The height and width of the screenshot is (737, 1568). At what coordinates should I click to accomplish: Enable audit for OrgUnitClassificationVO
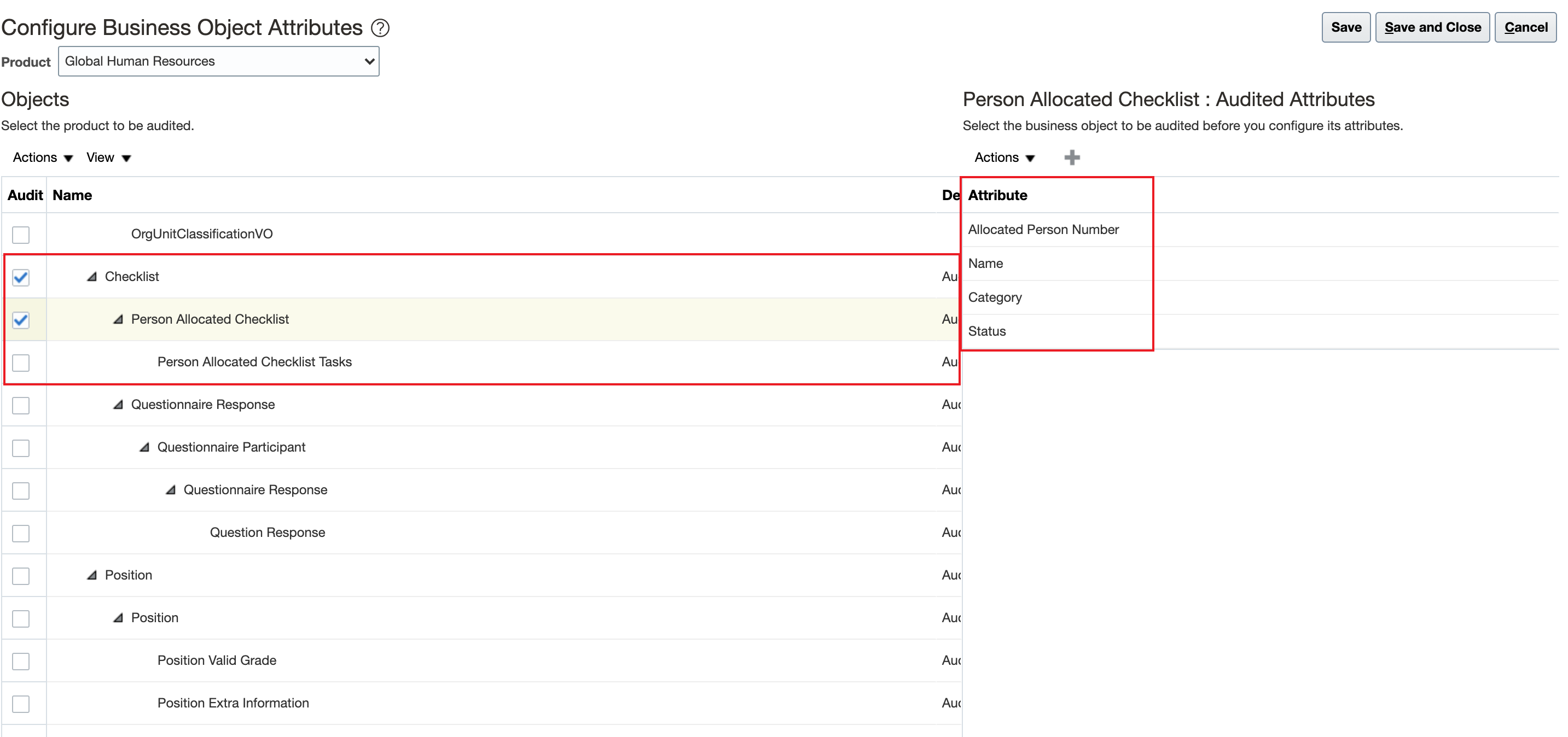tap(21, 235)
